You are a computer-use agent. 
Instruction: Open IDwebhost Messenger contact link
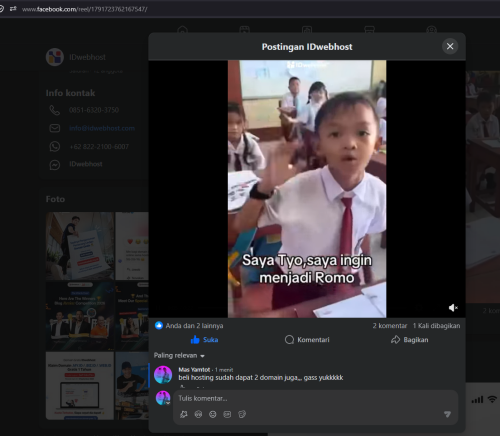point(86,164)
